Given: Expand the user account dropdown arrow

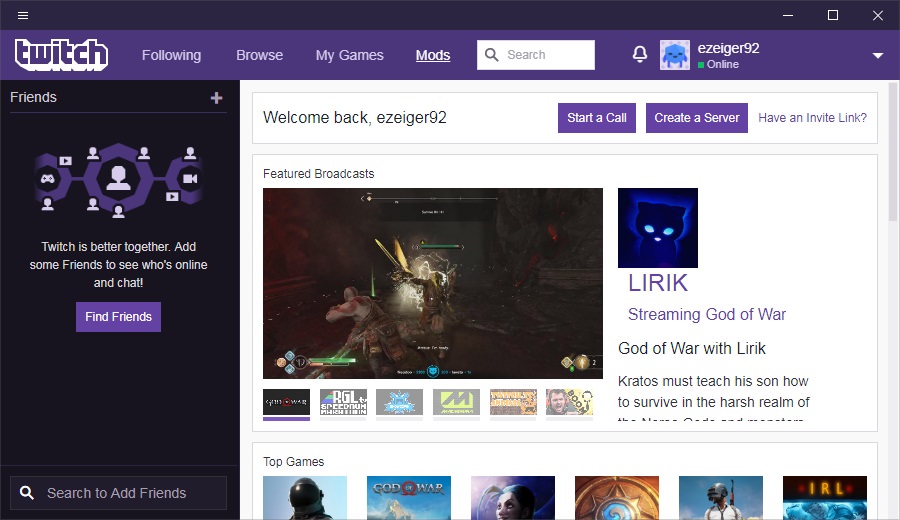Looking at the screenshot, I should coord(878,56).
